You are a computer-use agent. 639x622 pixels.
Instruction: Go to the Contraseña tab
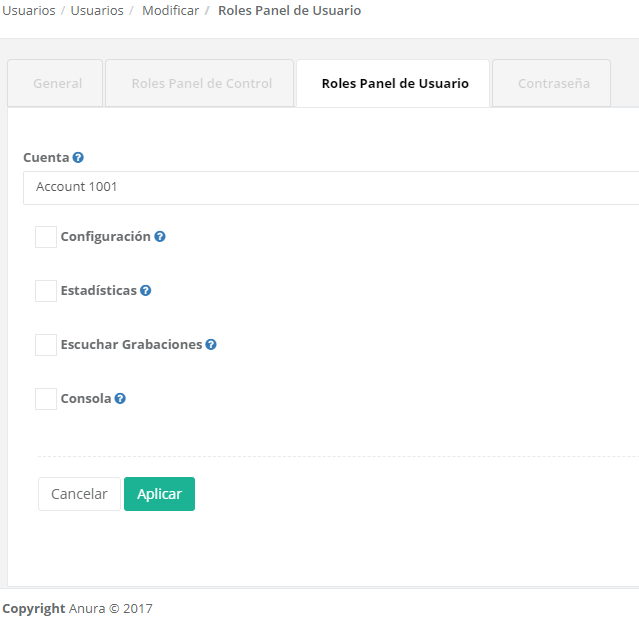[551, 83]
